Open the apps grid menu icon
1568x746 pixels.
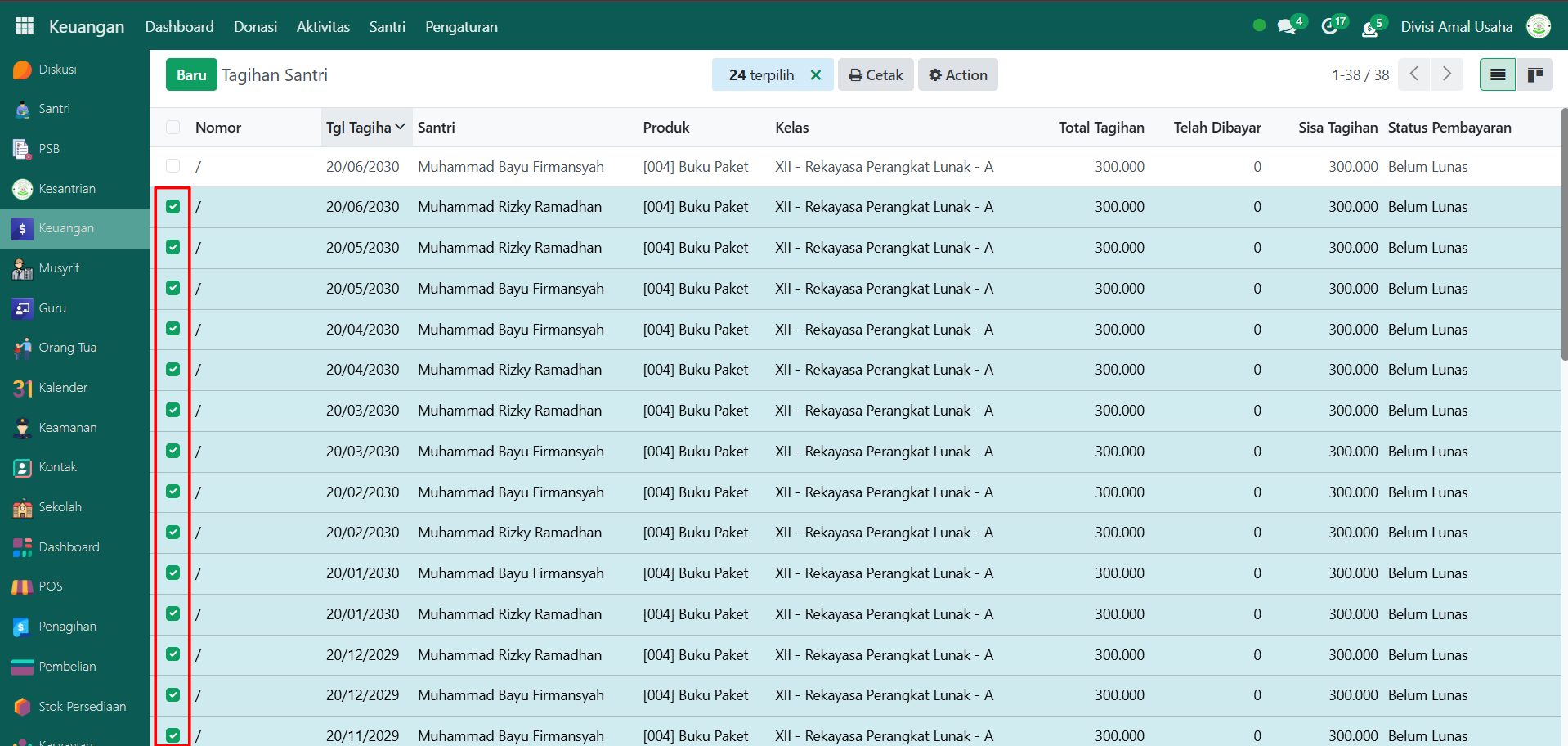[x=25, y=26]
